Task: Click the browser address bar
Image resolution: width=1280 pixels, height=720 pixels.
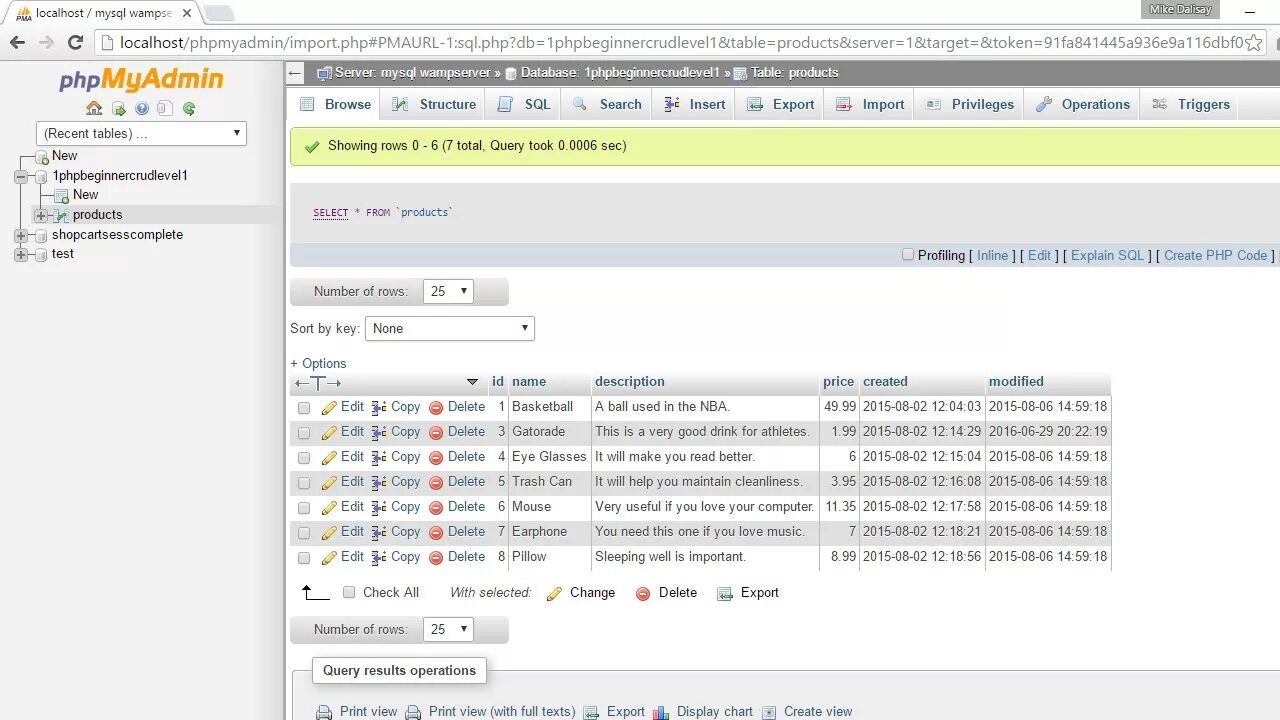Action: click(680, 42)
